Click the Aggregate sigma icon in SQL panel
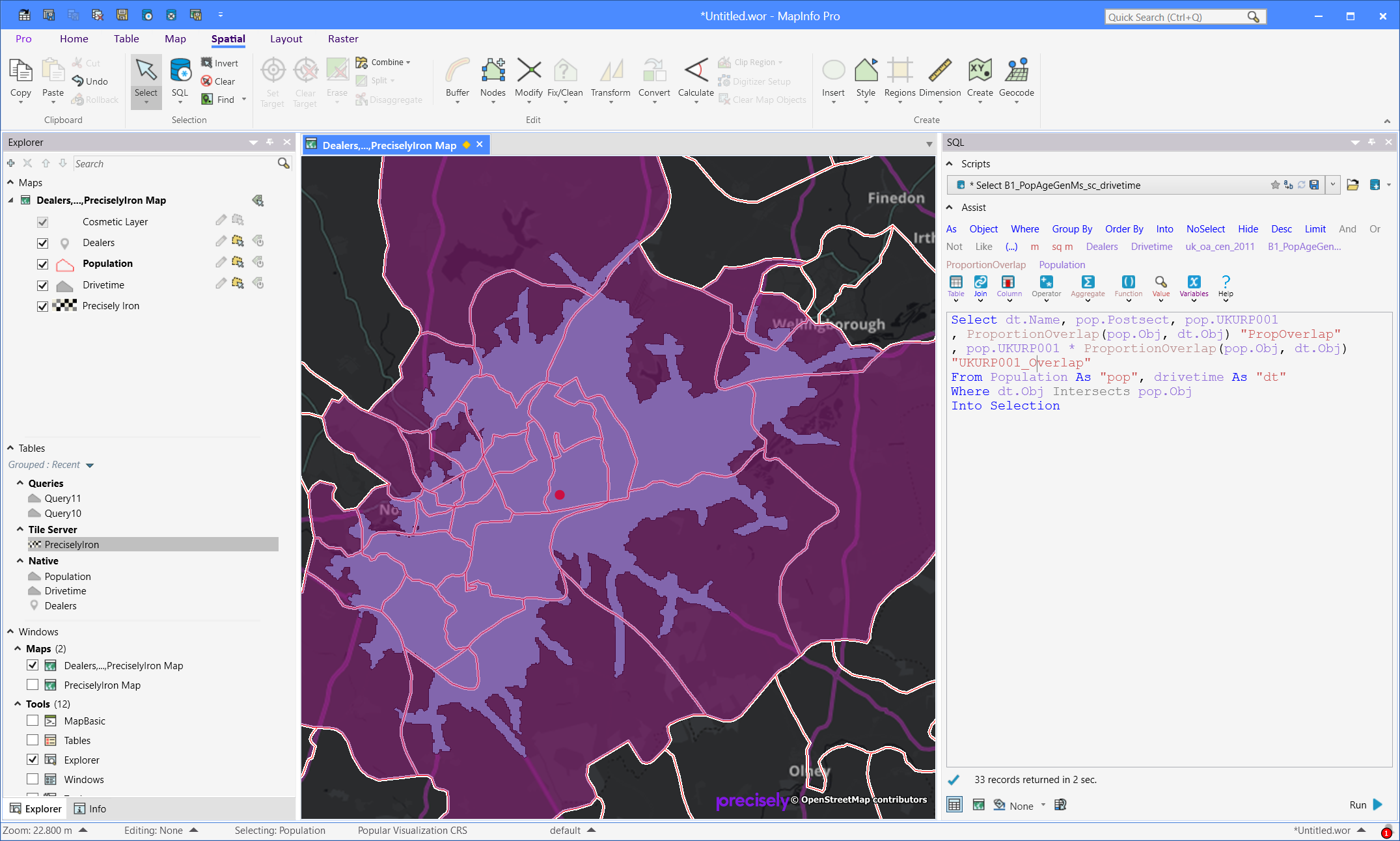 click(x=1088, y=282)
